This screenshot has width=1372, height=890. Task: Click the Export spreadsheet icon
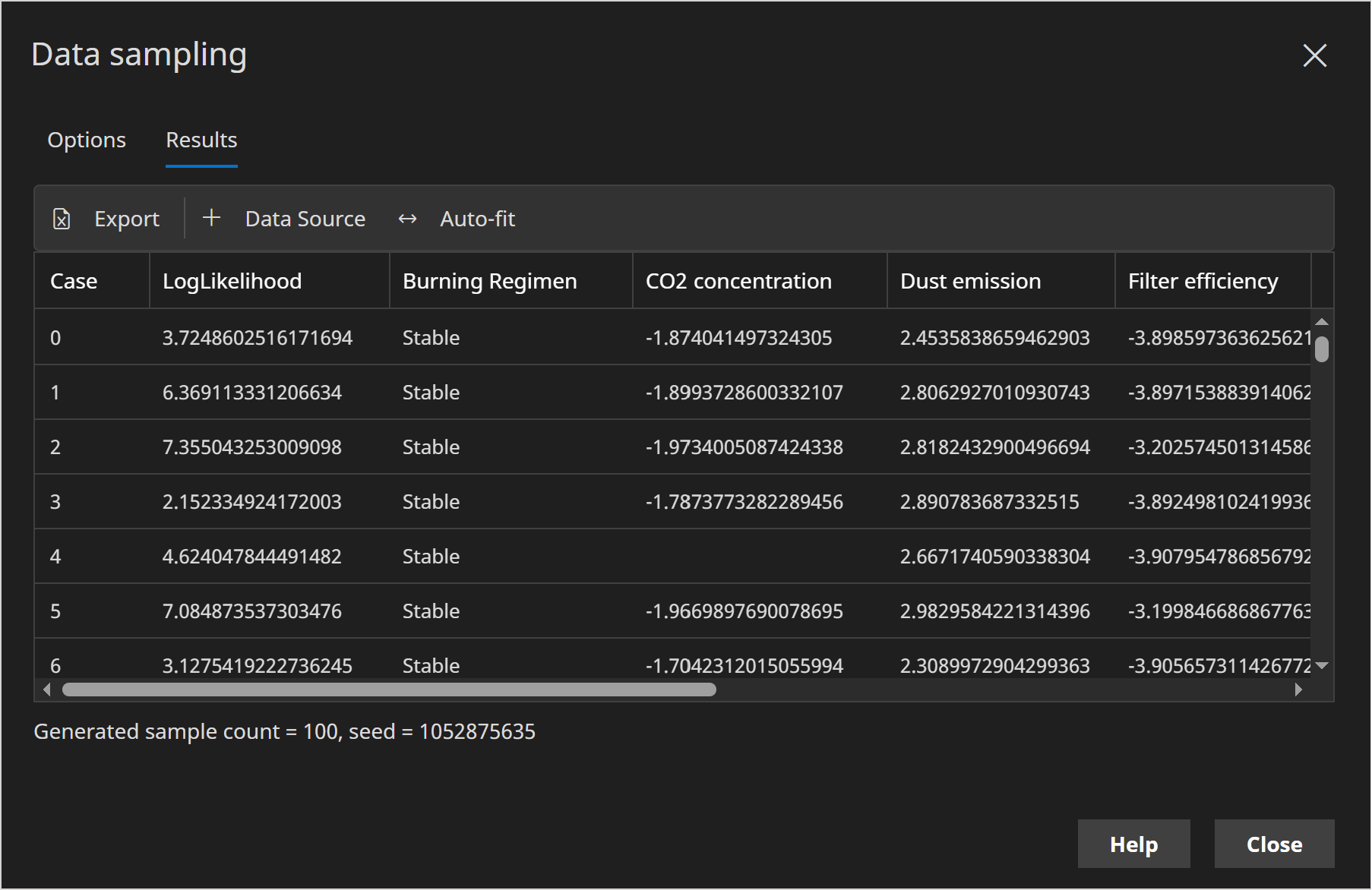[x=62, y=219]
